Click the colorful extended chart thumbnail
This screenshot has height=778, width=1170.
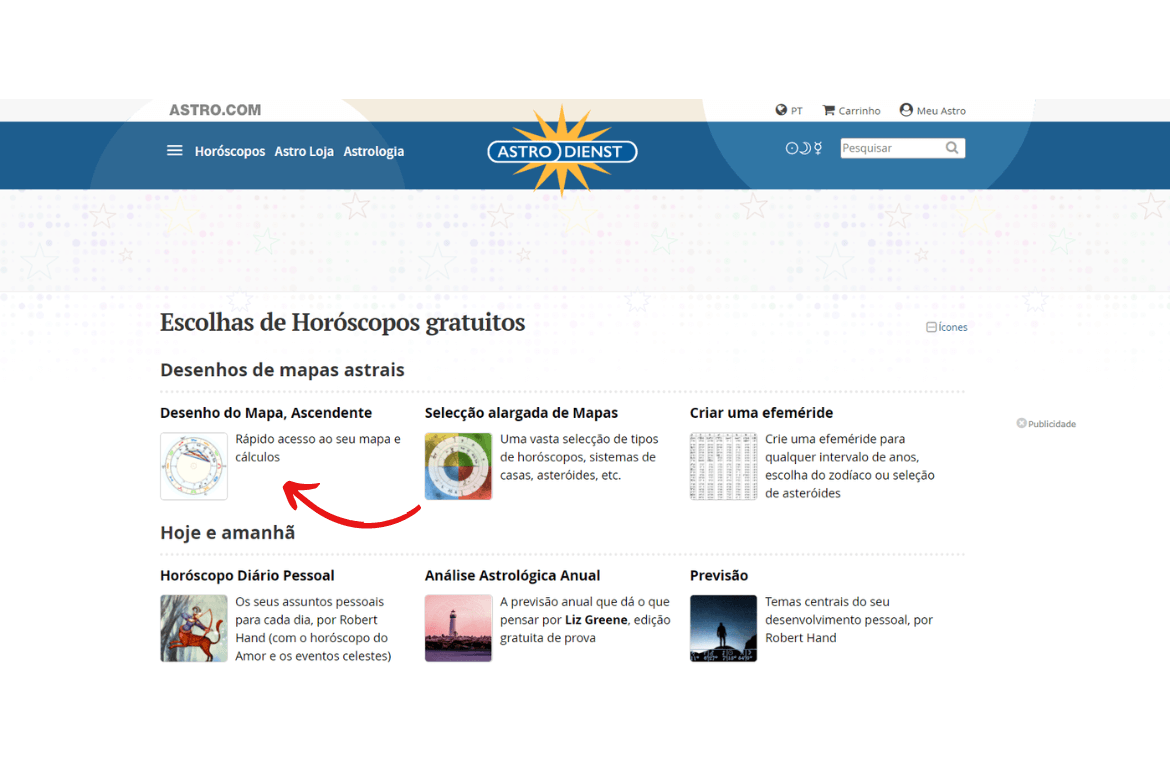[x=458, y=466]
